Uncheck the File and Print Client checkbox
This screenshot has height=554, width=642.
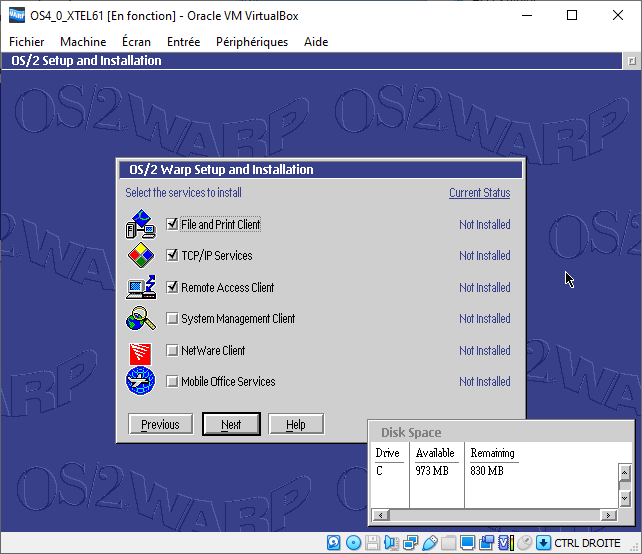click(172, 225)
